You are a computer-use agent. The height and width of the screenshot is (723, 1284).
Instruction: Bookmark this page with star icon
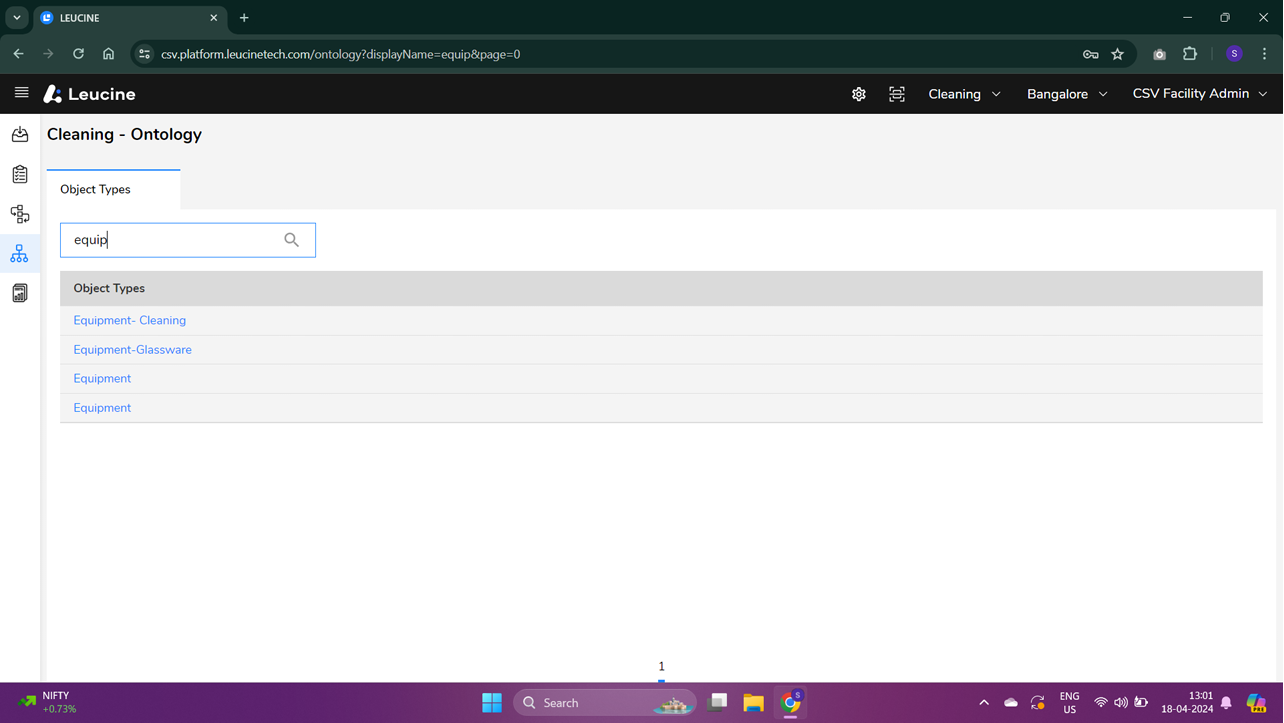(x=1118, y=54)
